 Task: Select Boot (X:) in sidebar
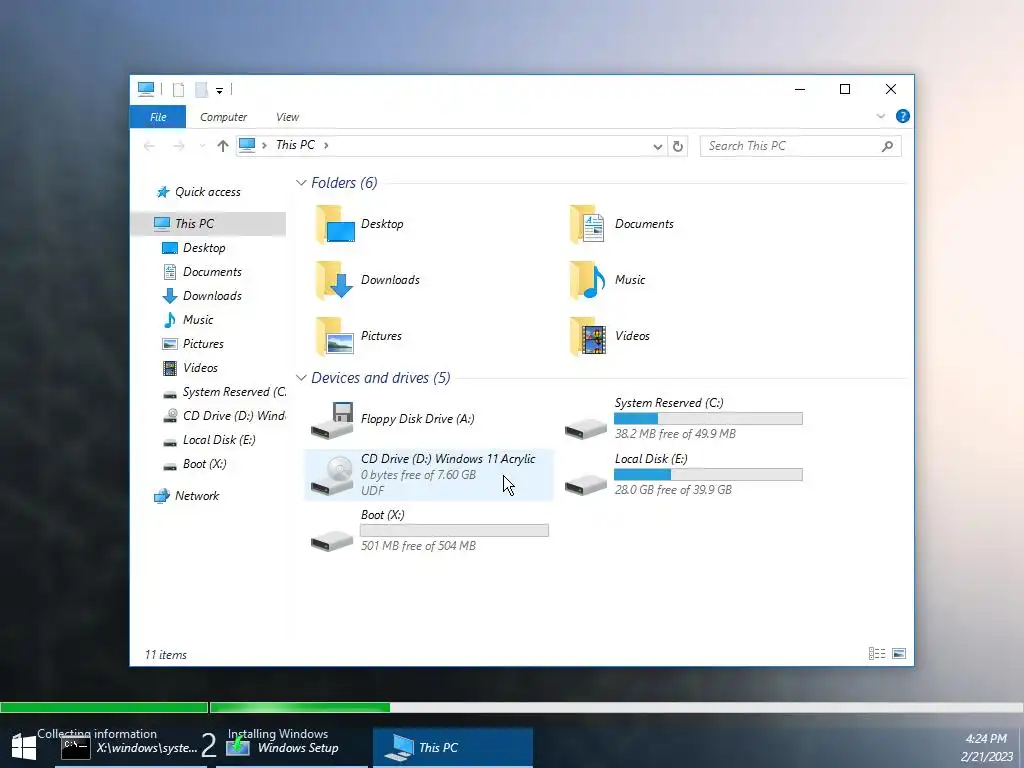[x=194, y=464]
